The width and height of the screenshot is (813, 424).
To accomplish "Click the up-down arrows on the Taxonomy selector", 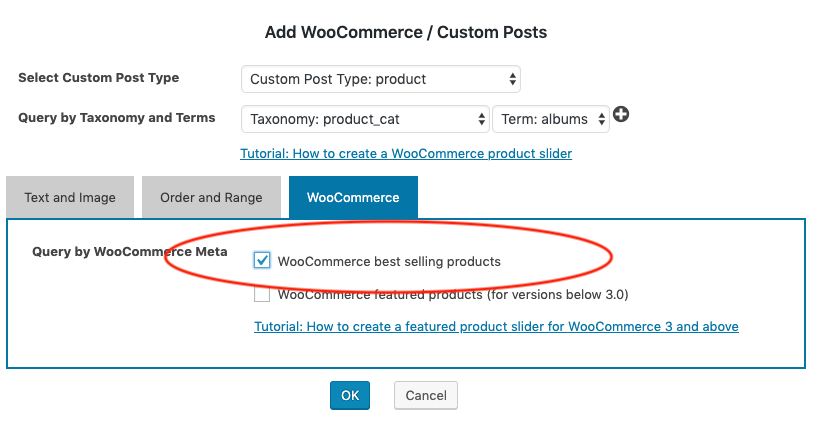I will [x=481, y=119].
